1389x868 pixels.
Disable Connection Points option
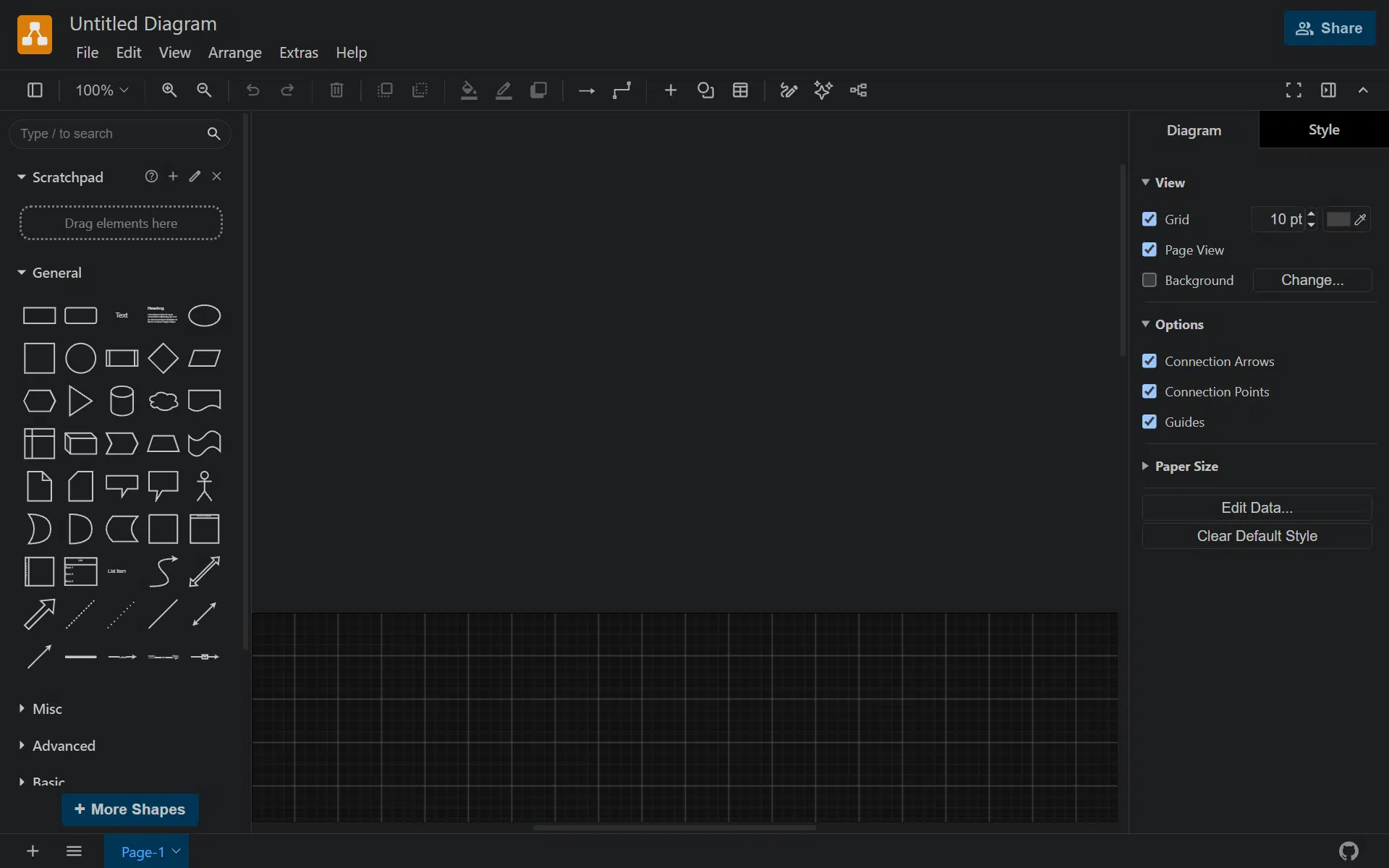click(1150, 391)
